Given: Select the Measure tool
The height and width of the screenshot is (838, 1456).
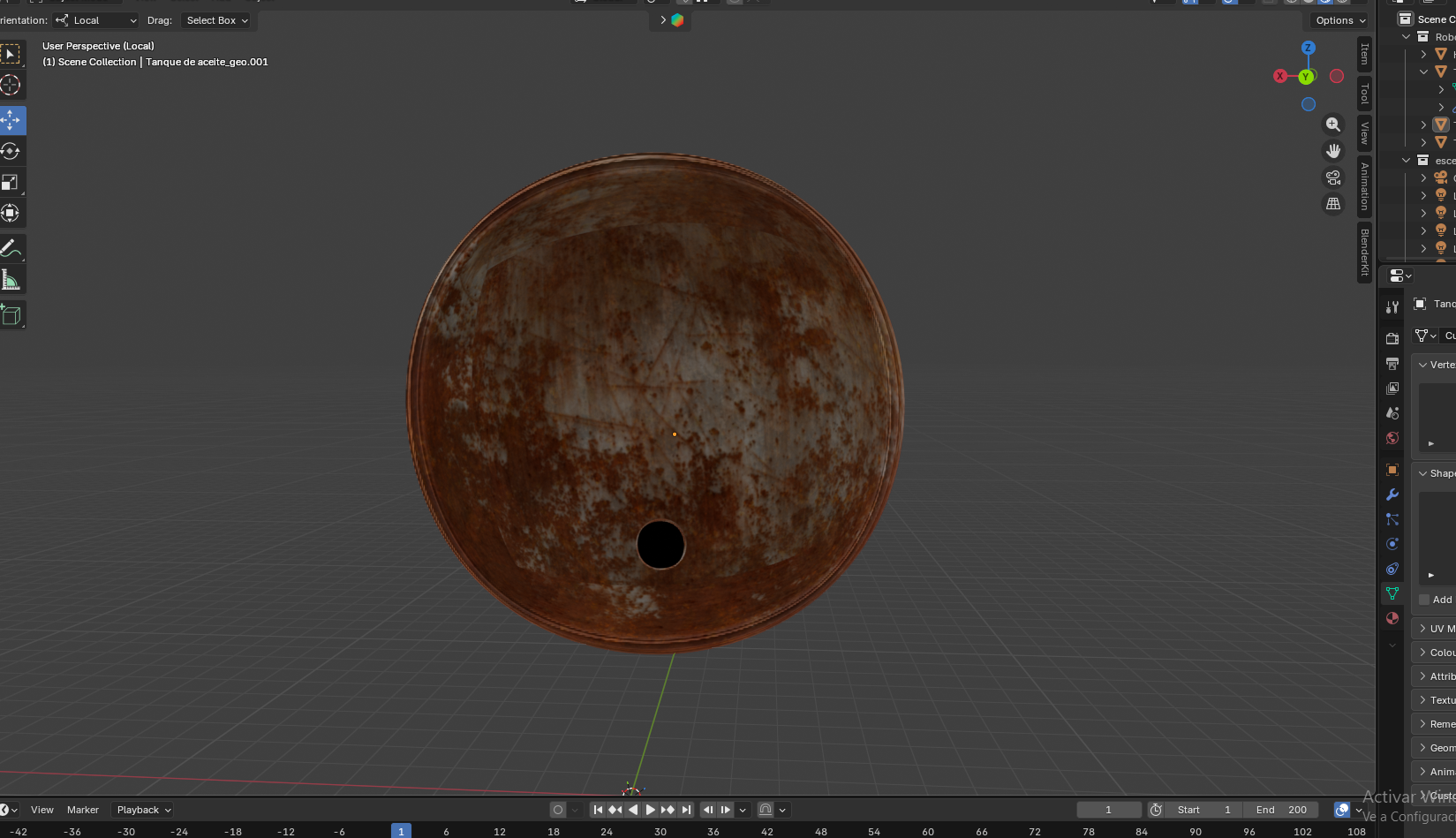Looking at the screenshot, I should (11, 281).
